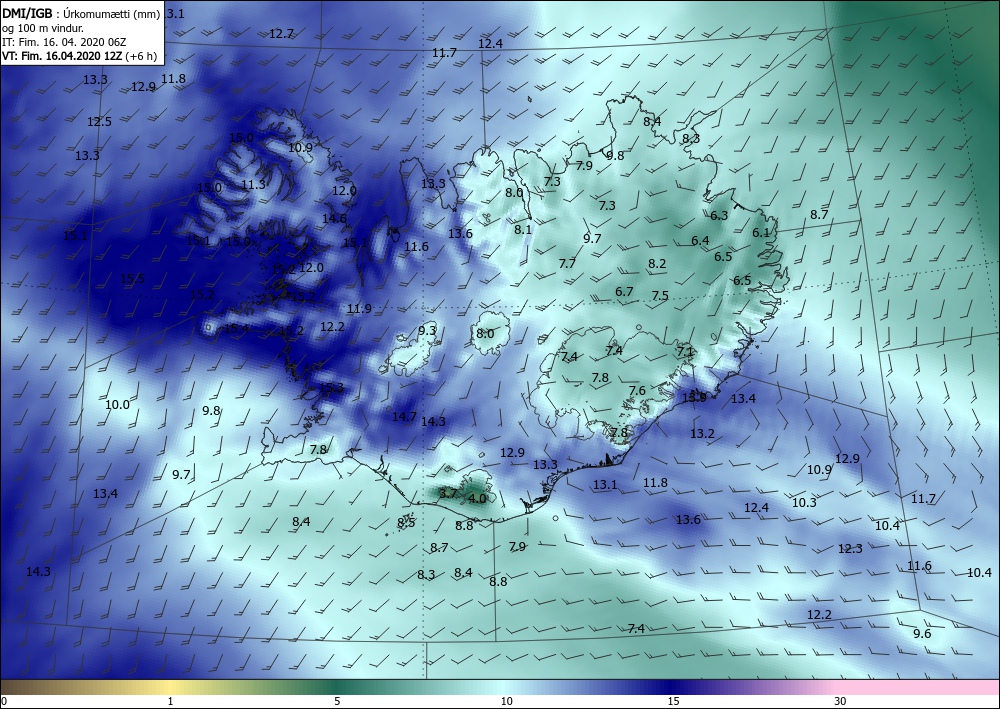This screenshot has width=1000, height=709.
Task: Click the 13.1 value off the south coast
Action: pyautogui.click(x=605, y=485)
